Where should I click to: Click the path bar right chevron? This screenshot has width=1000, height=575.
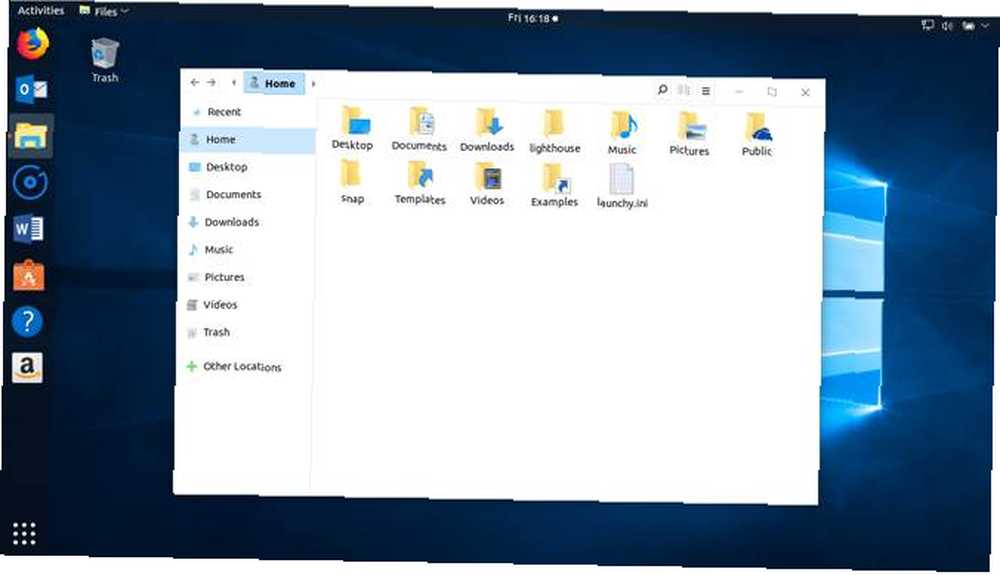point(313,84)
